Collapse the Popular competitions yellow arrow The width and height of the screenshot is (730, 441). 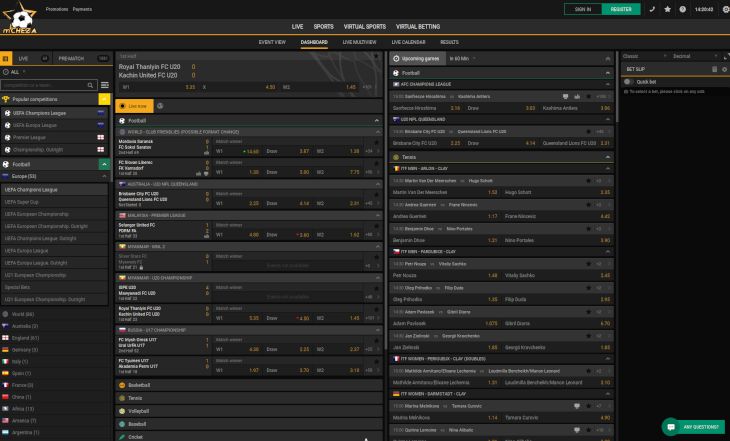[x=104, y=99]
